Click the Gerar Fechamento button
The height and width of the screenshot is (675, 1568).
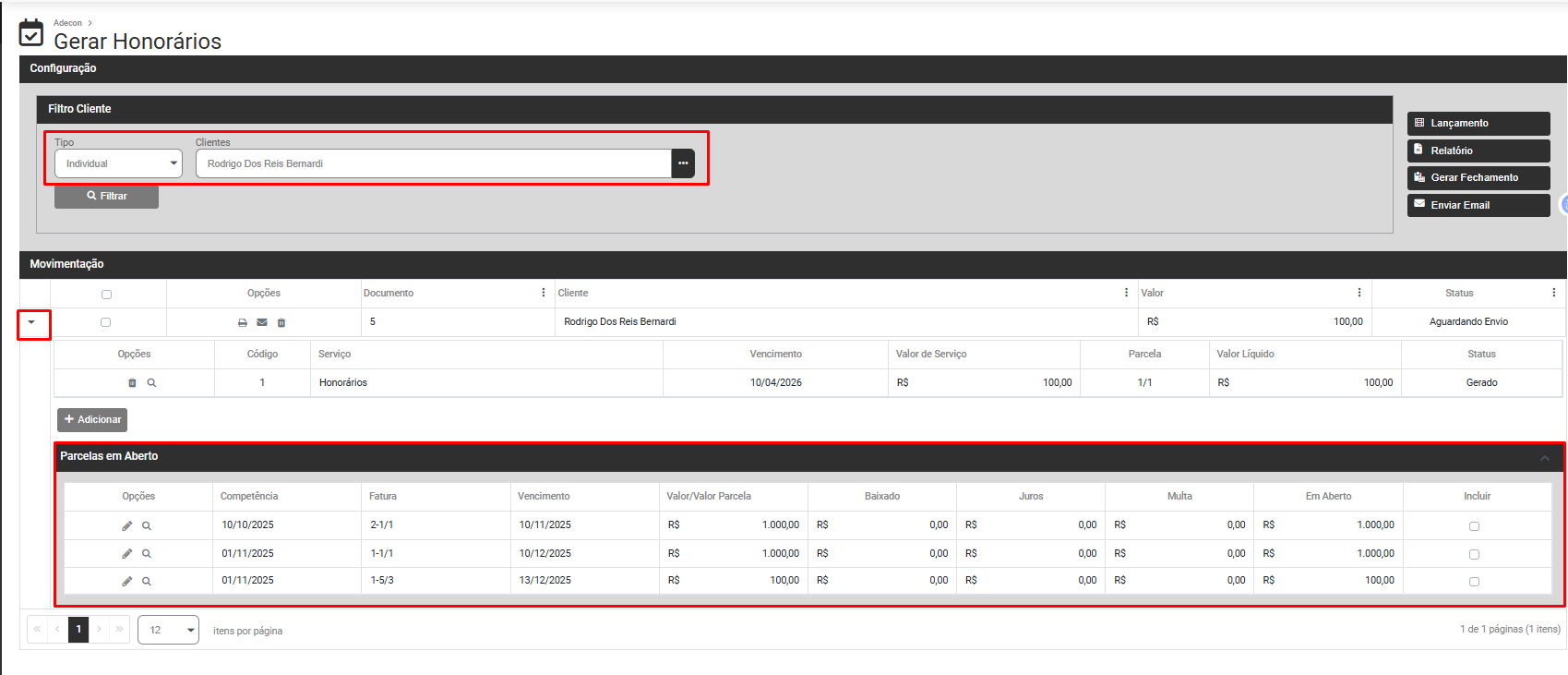pos(1478,177)
